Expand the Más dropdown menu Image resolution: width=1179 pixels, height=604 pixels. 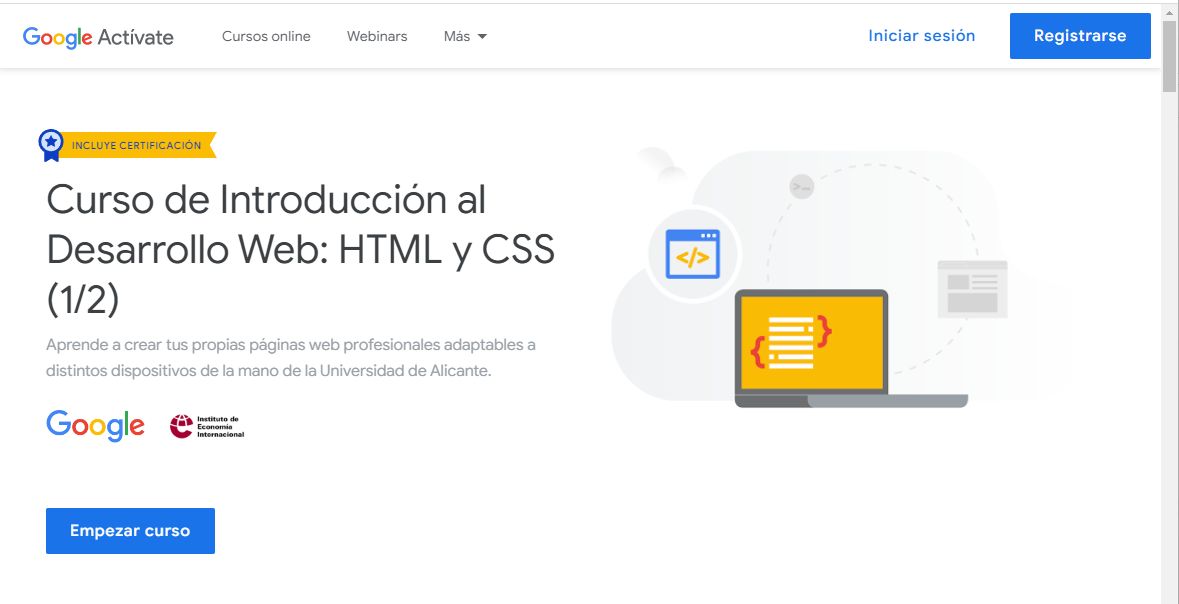tap(465, 36)
